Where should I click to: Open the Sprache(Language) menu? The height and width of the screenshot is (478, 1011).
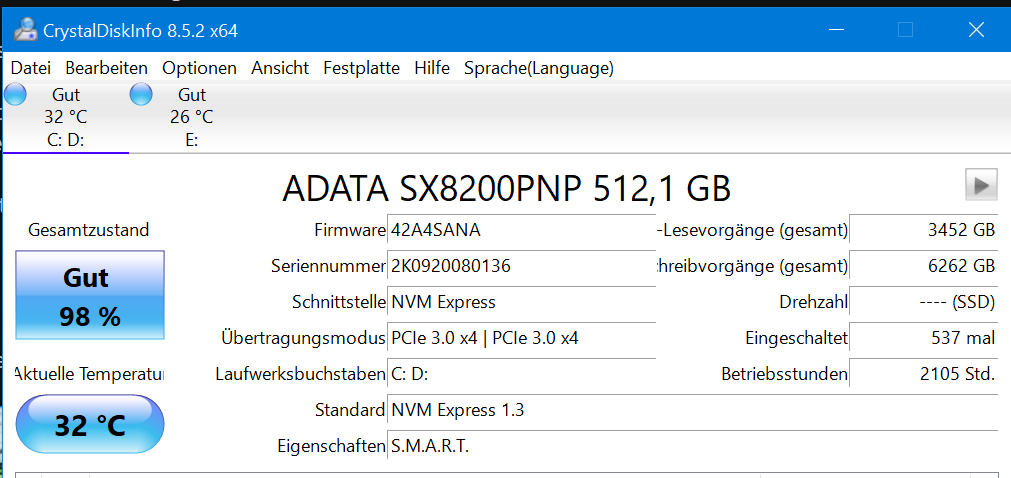point(538,68)
